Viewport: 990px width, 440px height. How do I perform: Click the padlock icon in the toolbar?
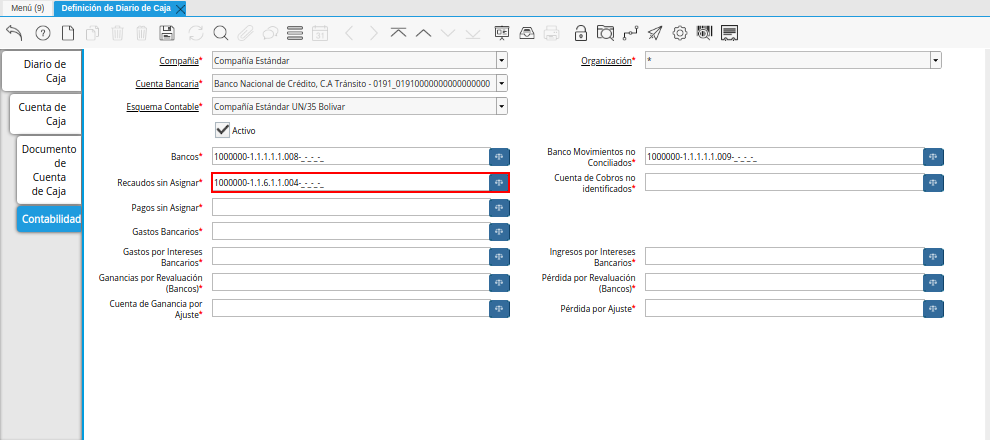pos(581,33)
